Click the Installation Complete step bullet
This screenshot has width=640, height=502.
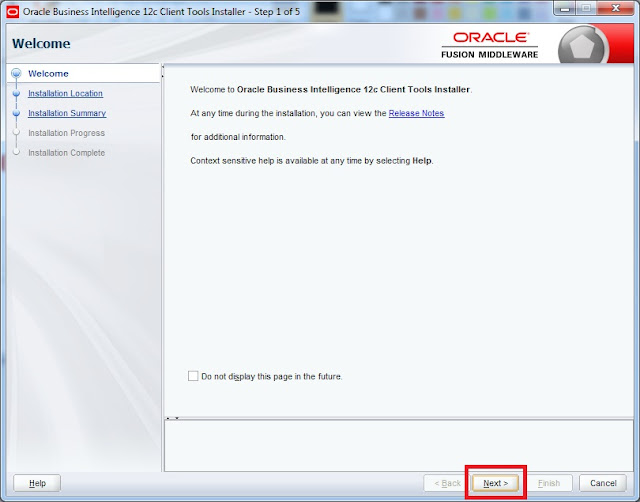(16, 152)
